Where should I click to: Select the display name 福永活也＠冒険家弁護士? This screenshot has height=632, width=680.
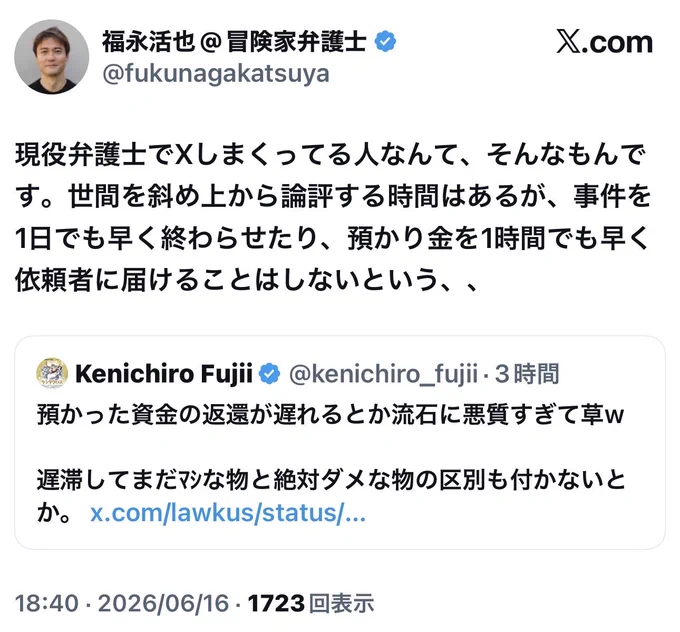pos(234,42)
